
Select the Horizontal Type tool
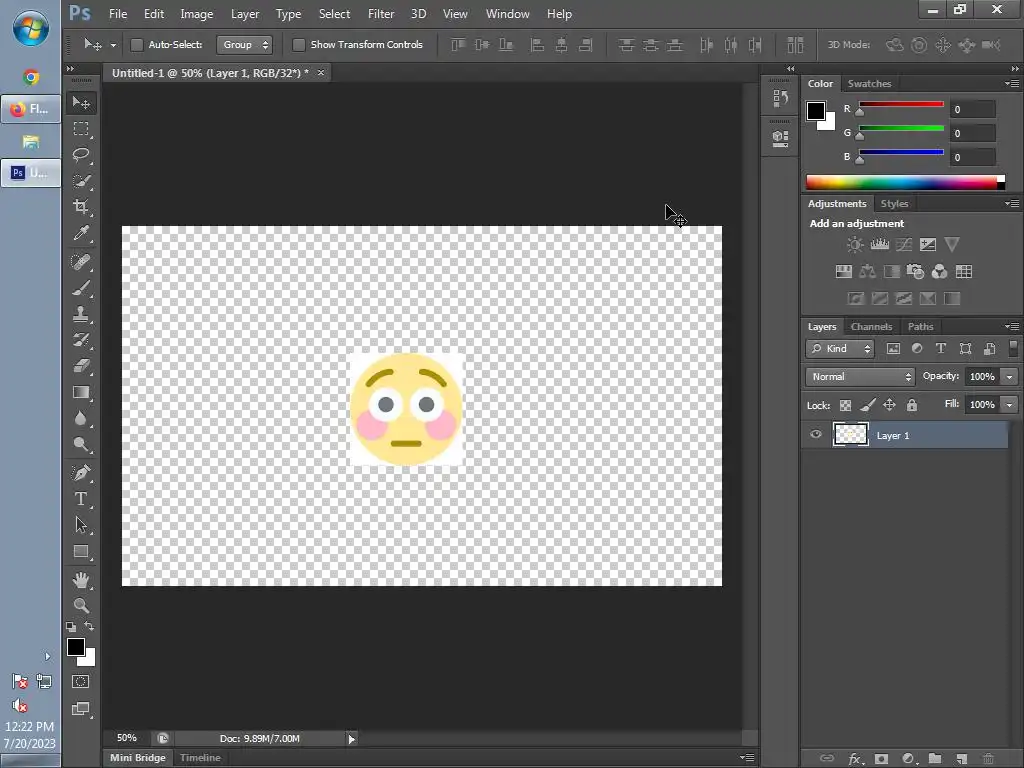click(x=81, y=499)
